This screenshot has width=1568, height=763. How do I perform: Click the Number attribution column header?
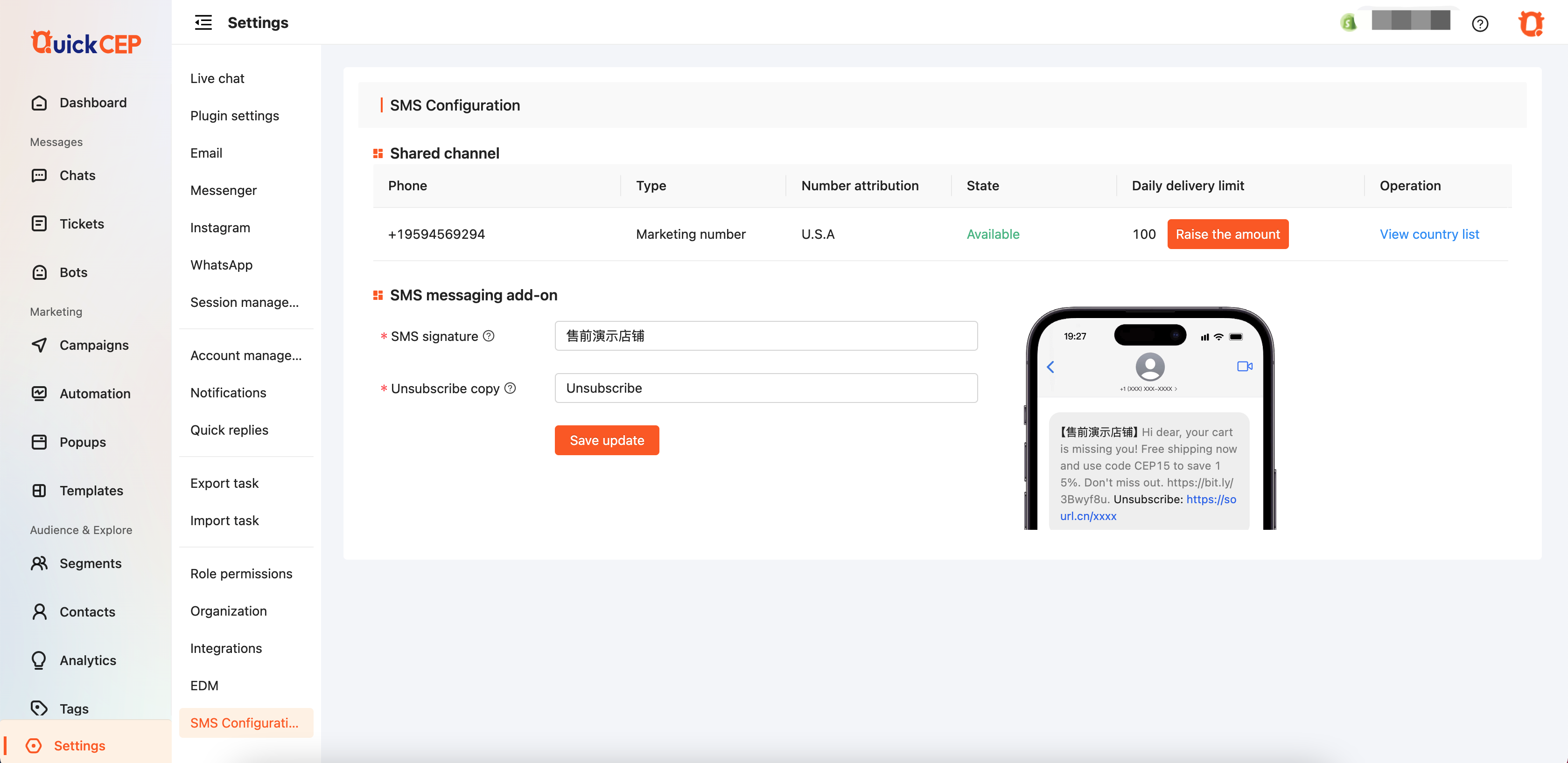[x=860, y=186]
